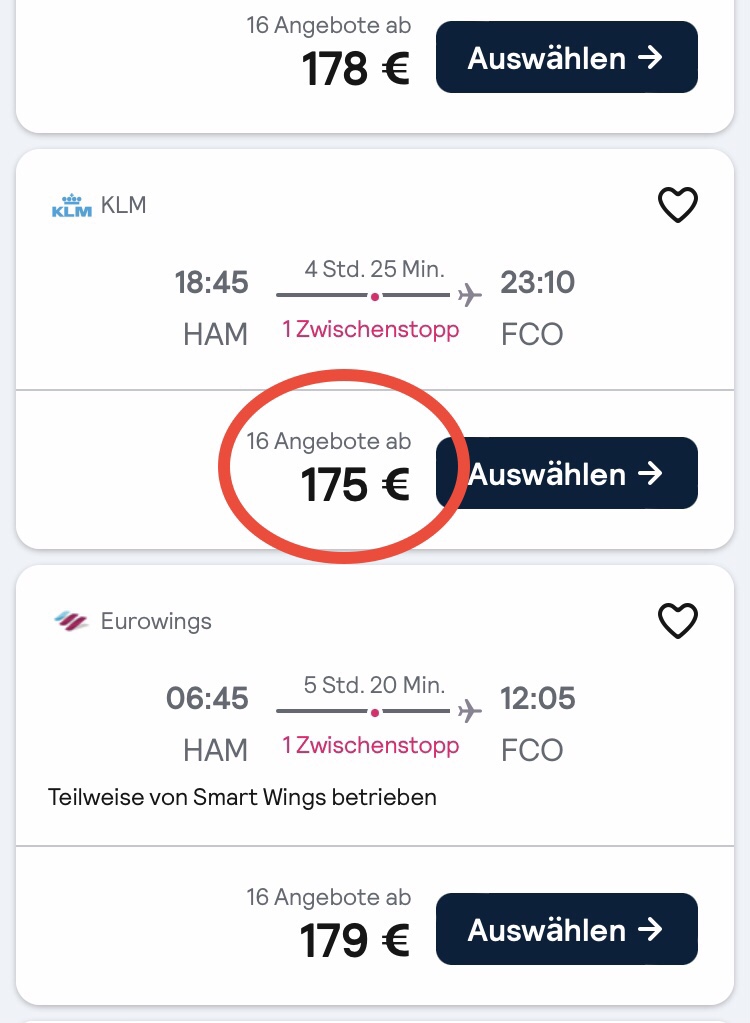Click the "Teilweise von Smart Wings betrieben" note
The height and width of the screenshot is (1023, 750).
click(x=242, y=797)
